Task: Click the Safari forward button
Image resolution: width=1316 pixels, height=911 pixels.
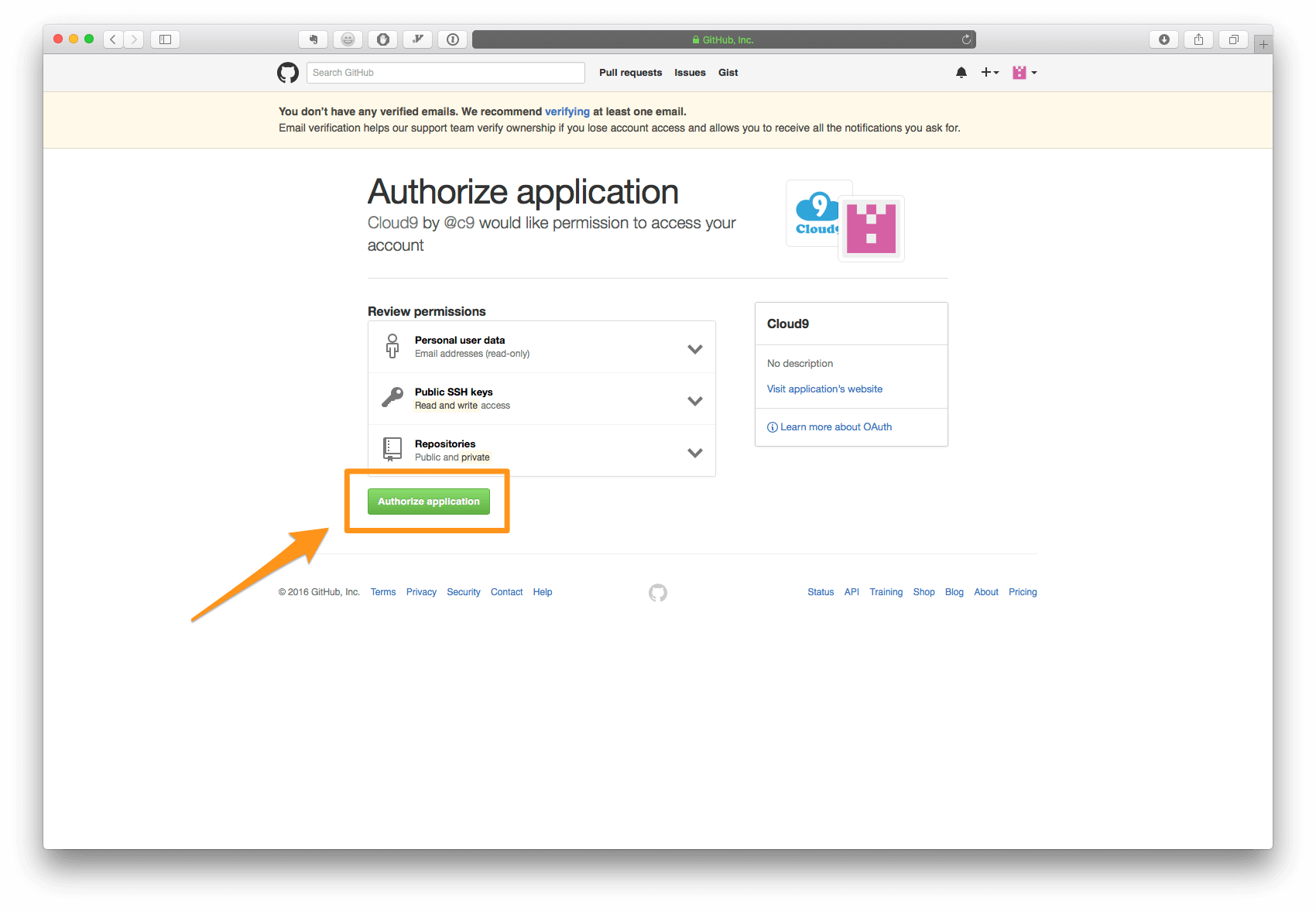Action: tap(134, 39)
